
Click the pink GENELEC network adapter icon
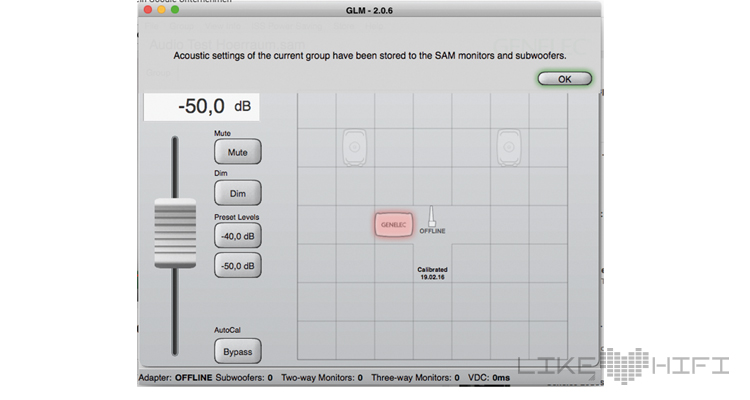coord(394,224)
